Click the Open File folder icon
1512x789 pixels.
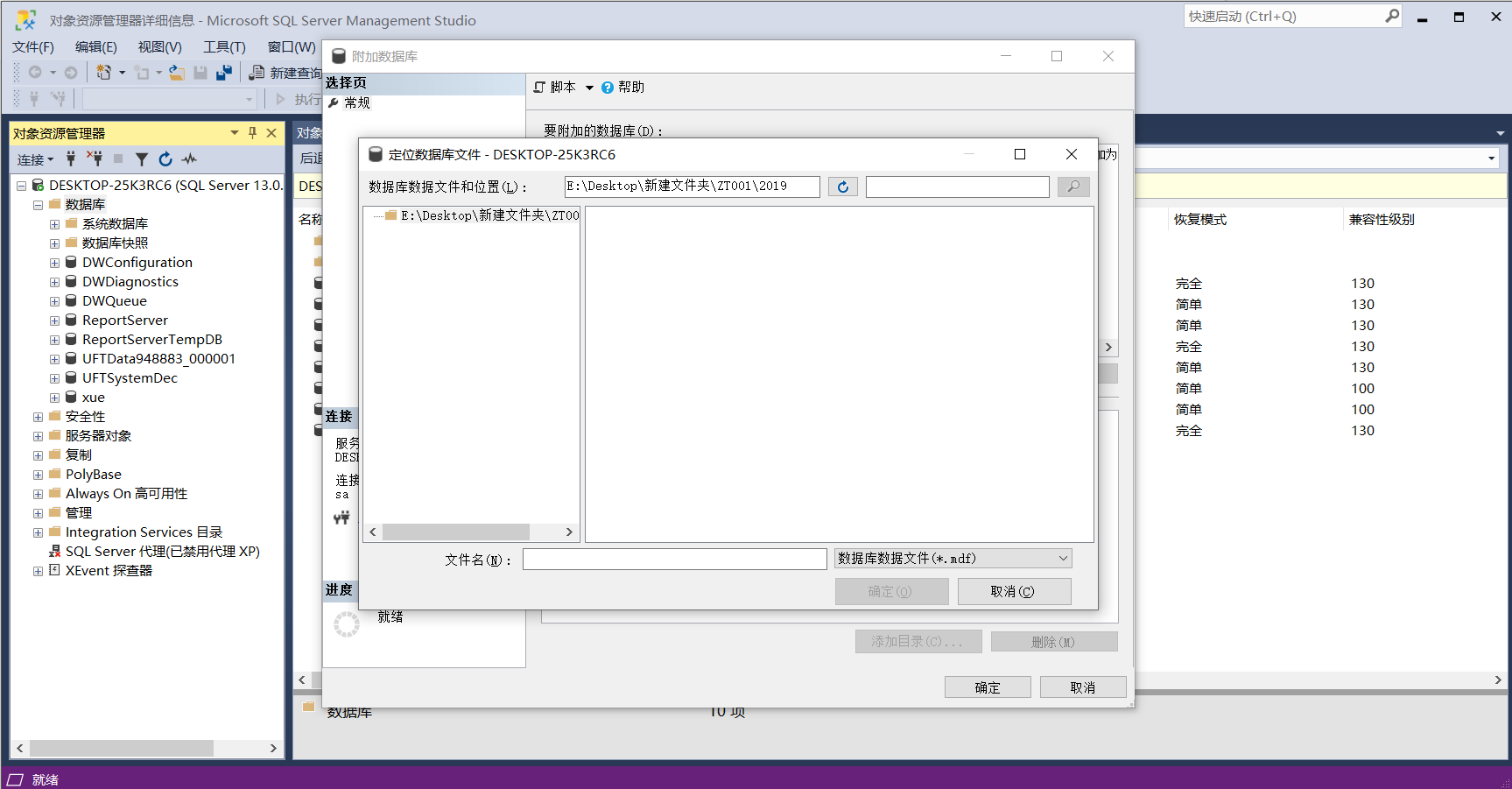pyautogui.click(x=177, y=73)
